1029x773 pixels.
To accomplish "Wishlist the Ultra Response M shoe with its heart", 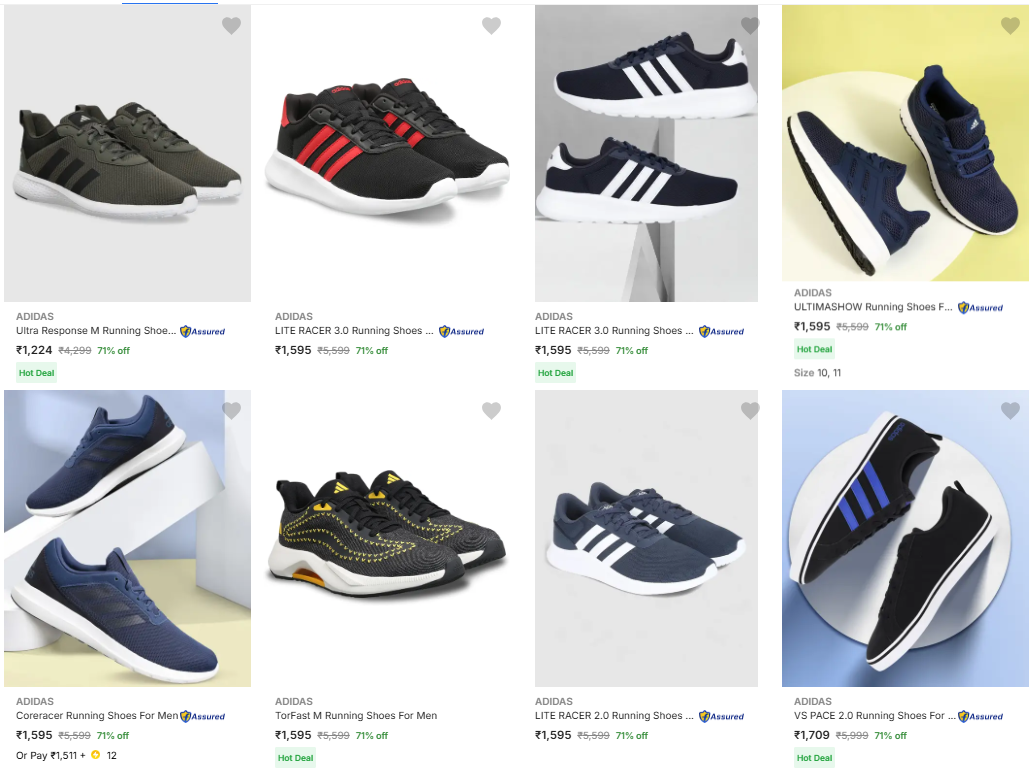I will coord(231,26).
